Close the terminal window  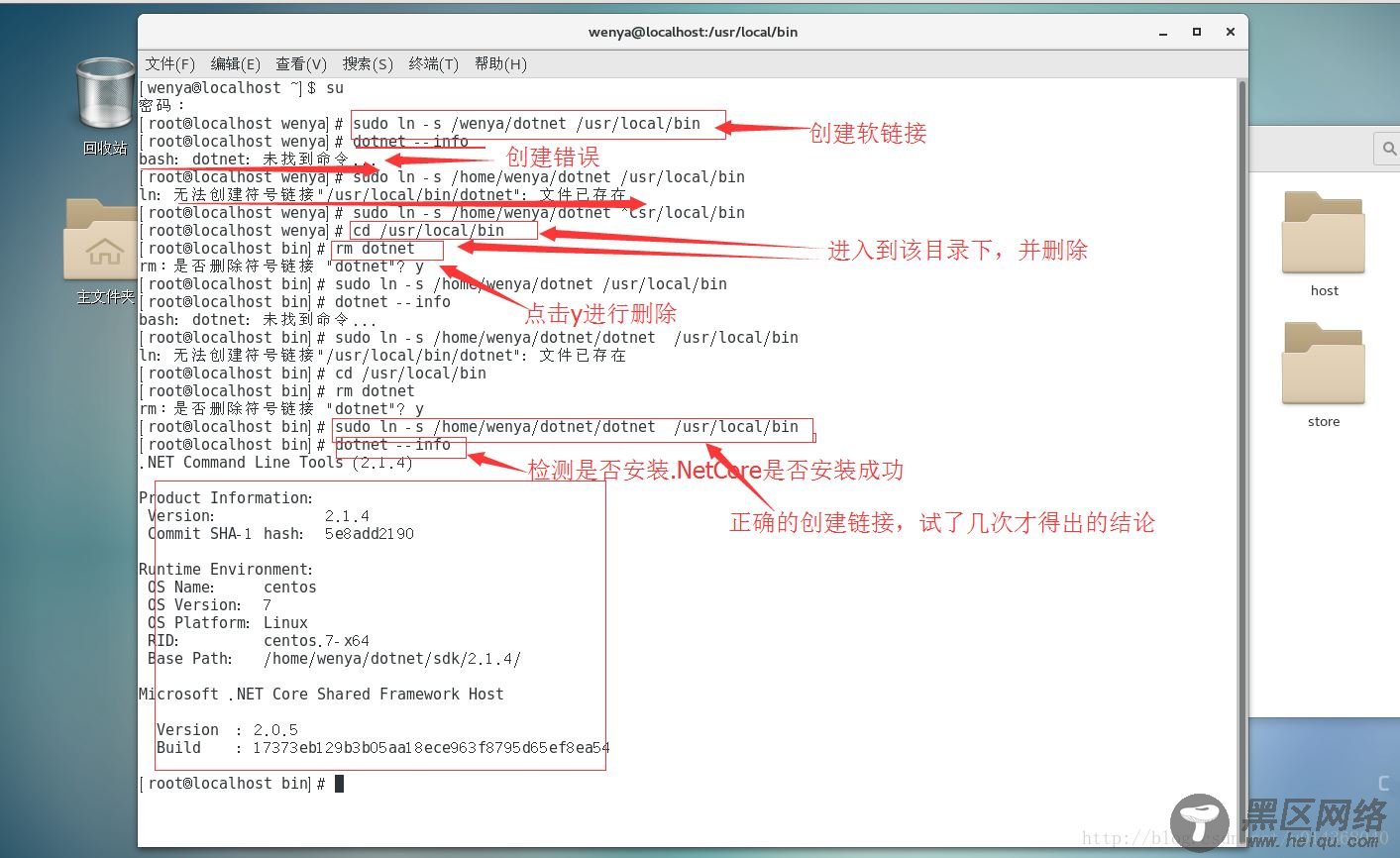pos(1231,32)
